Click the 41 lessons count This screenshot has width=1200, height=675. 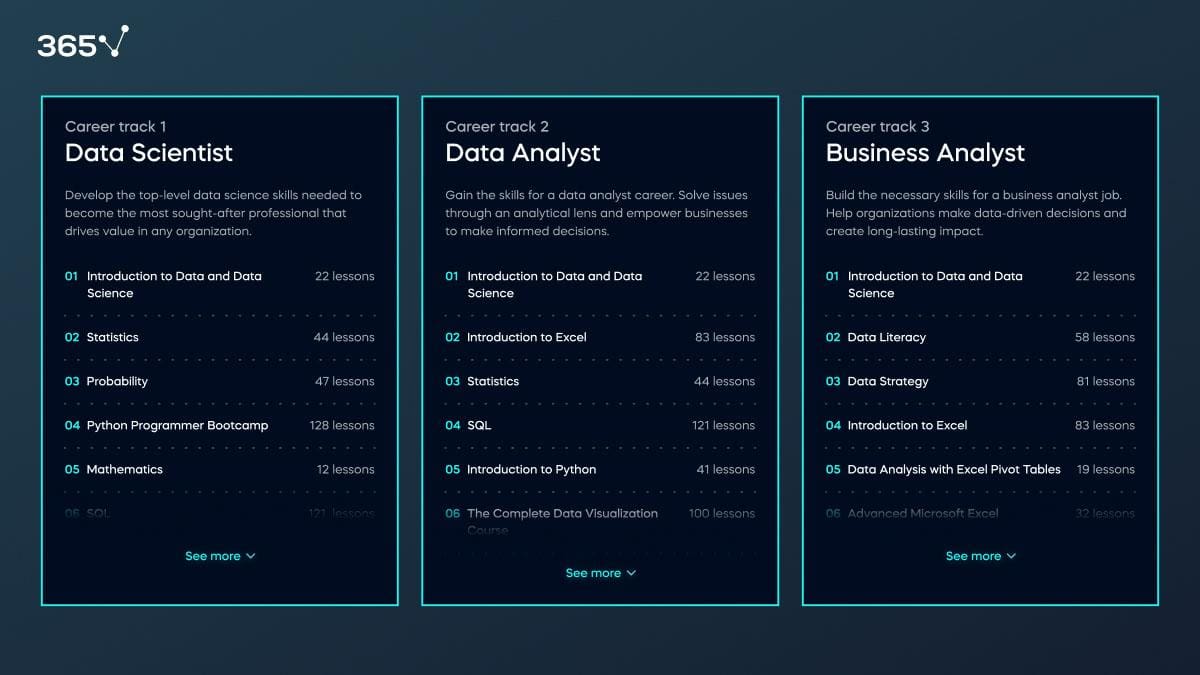coord(726,469)
